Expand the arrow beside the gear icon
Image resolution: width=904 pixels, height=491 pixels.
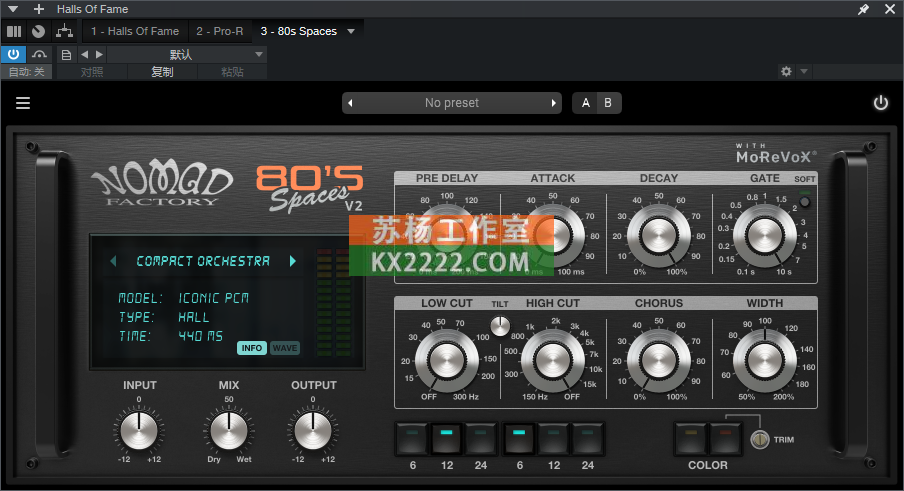click(x=804, y=71)
